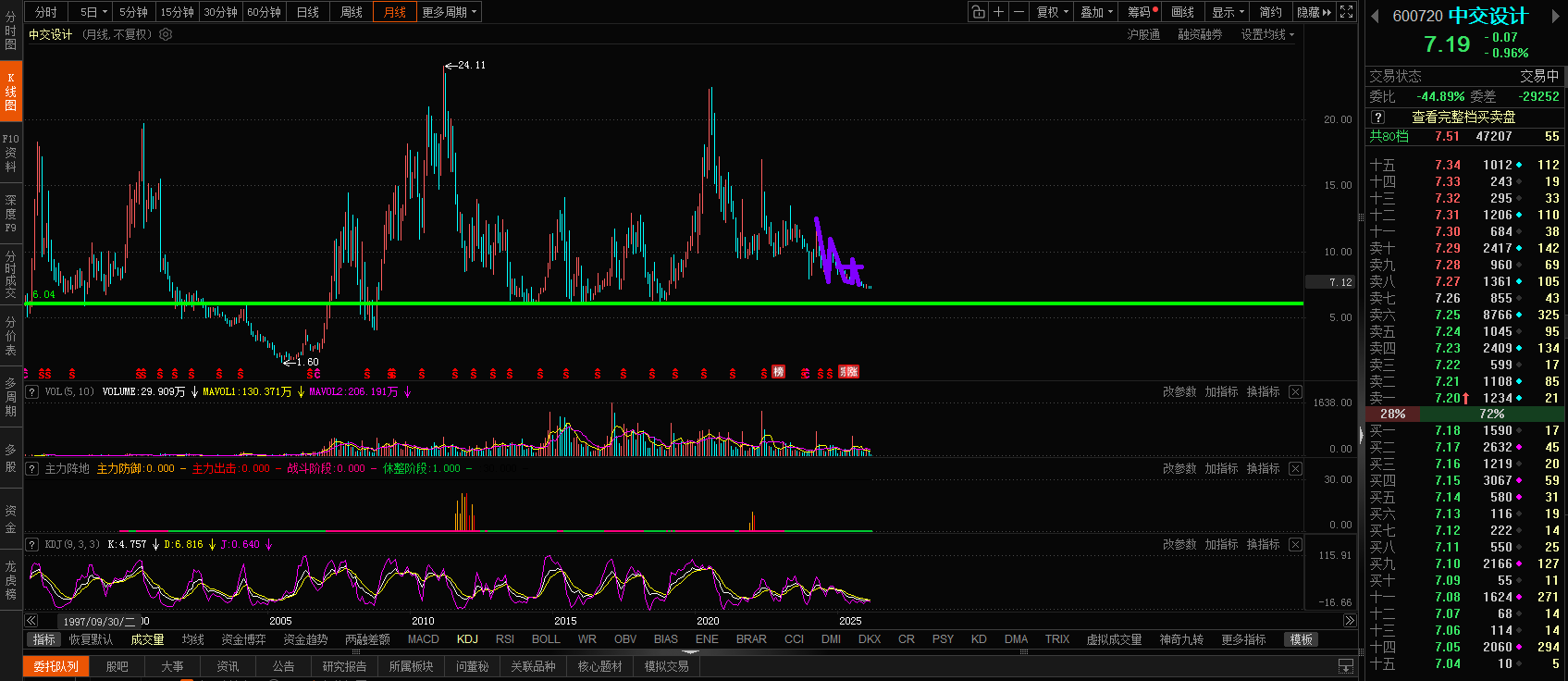Viewport: 1568px width, 681px height.
Task: Click 换指标 in the VOL panel
Action: coord(1263,392)
